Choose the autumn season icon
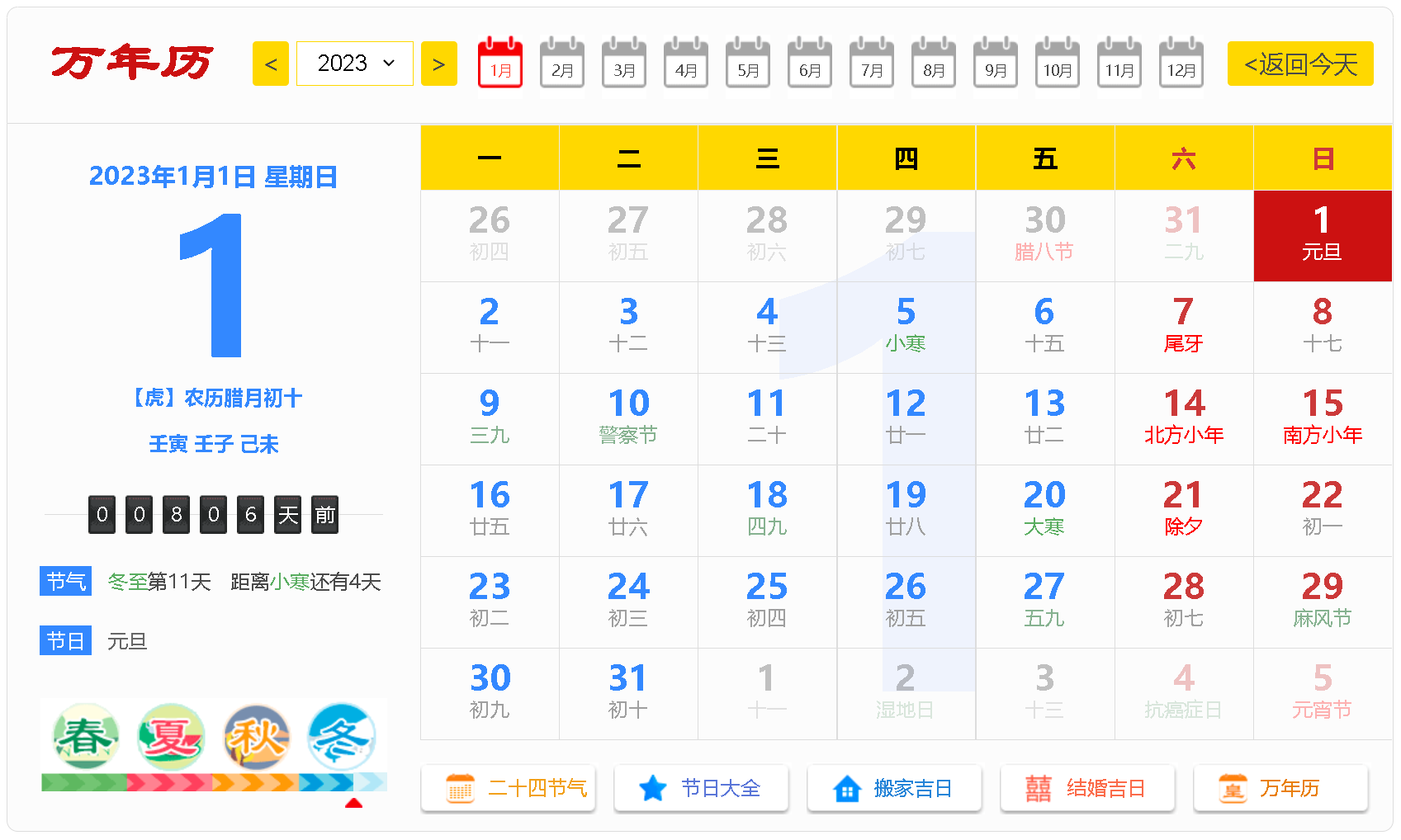 click(x=257, y=736)
